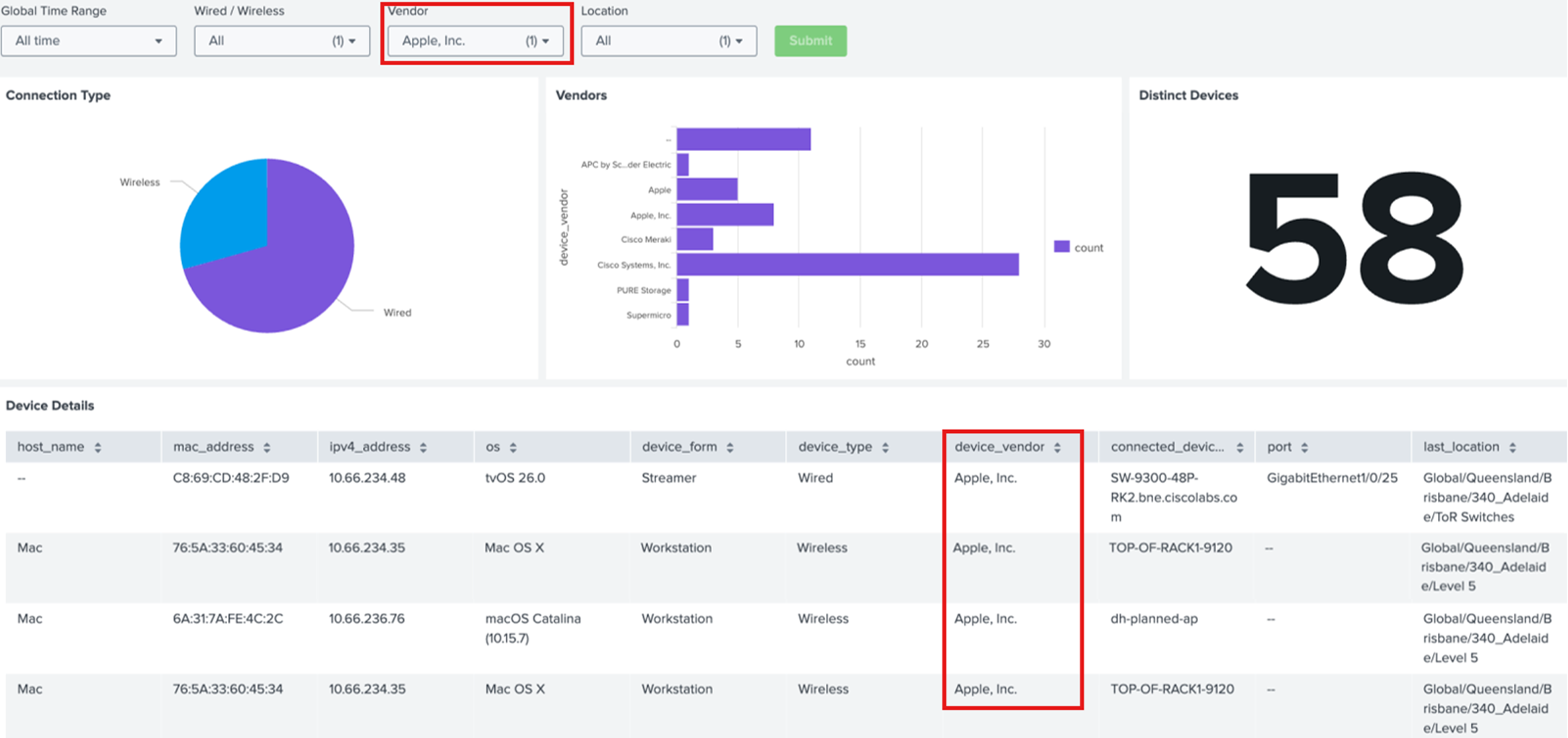This screenshot has height=738, width=1568.
Task: Sort table by ipv4_address column
Action: pyautogui.click(x=423, y=446)
